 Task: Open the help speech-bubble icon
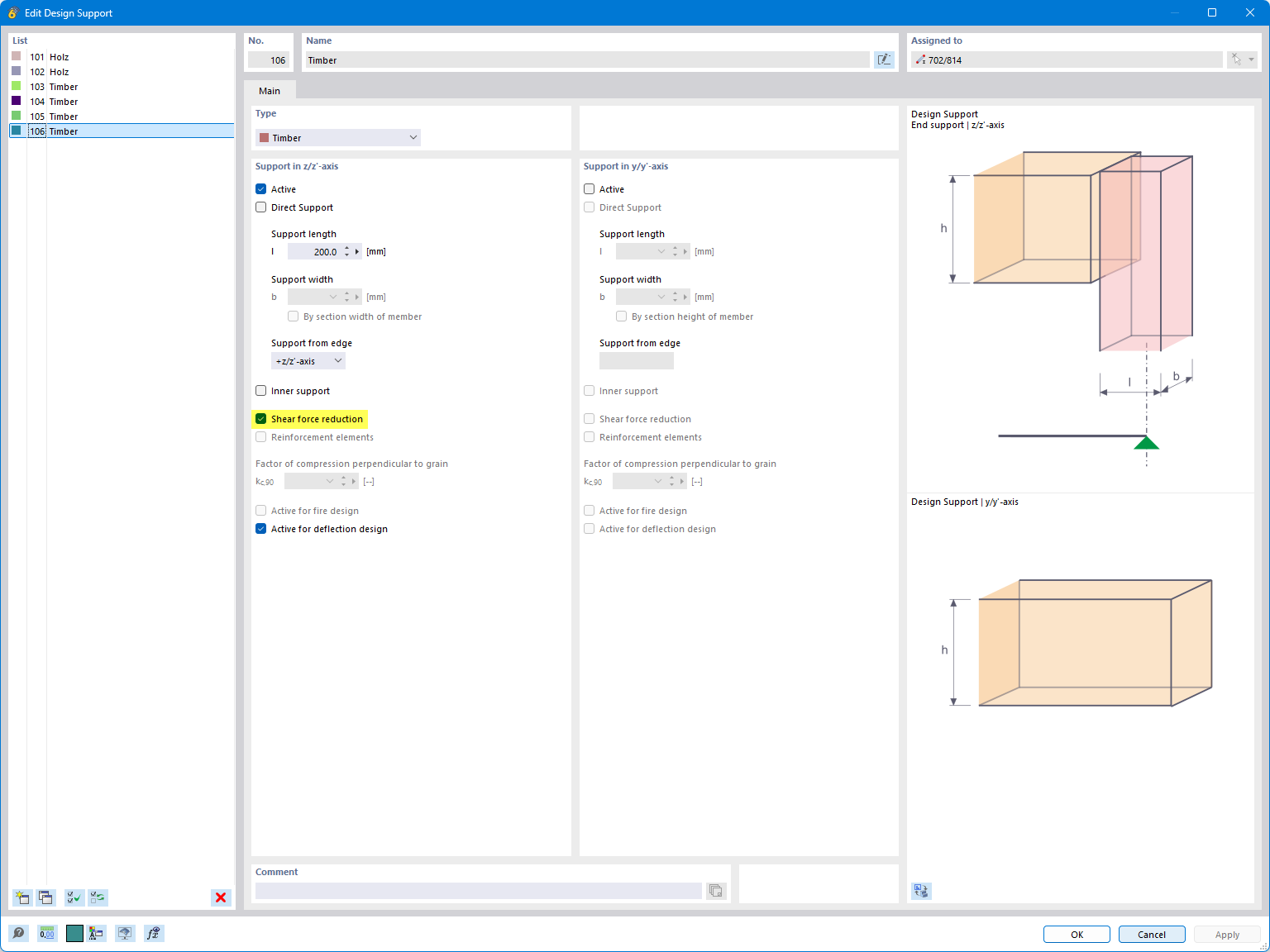click(18, 933)
